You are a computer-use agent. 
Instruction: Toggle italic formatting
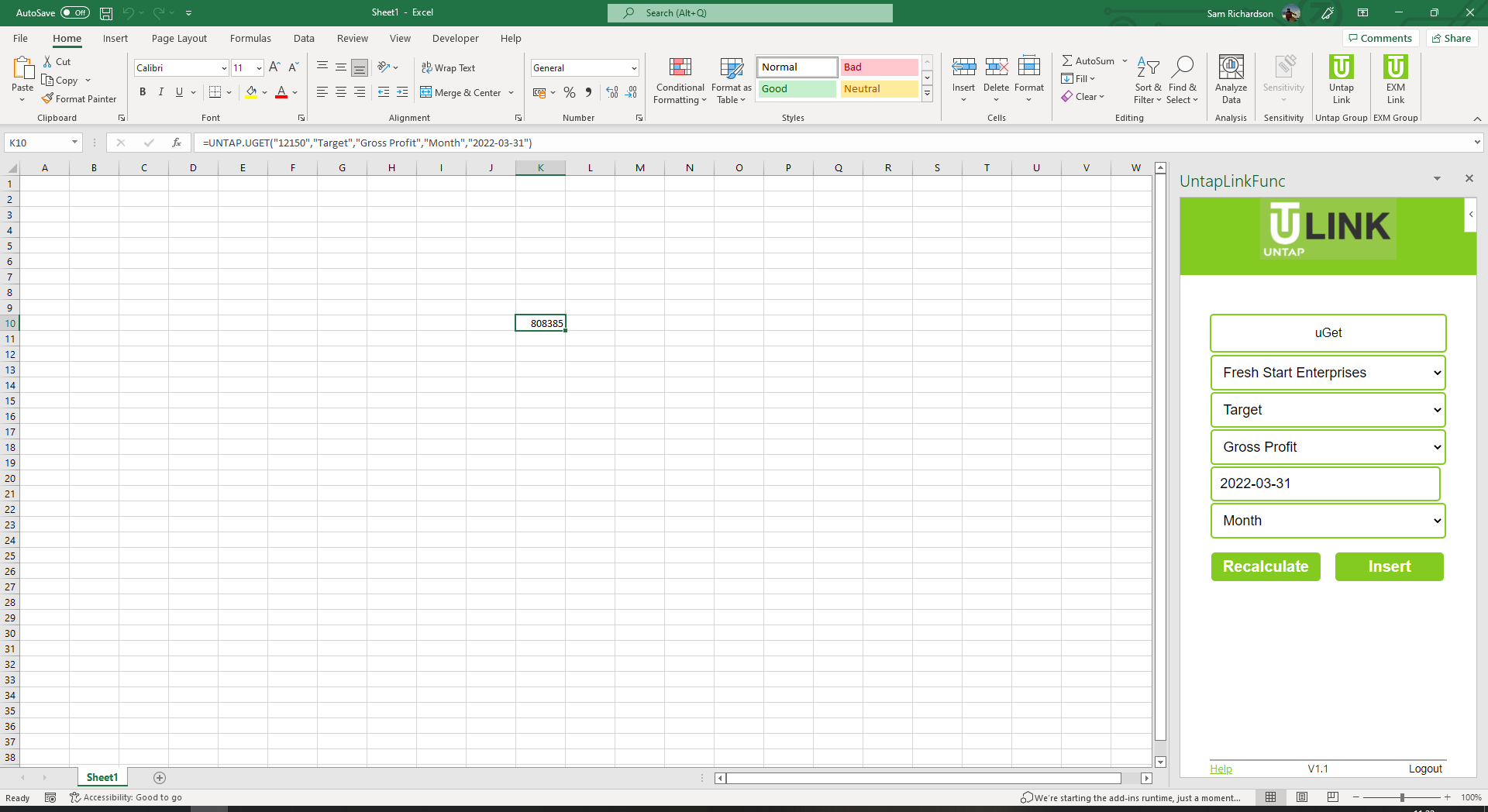click(161, 92)
